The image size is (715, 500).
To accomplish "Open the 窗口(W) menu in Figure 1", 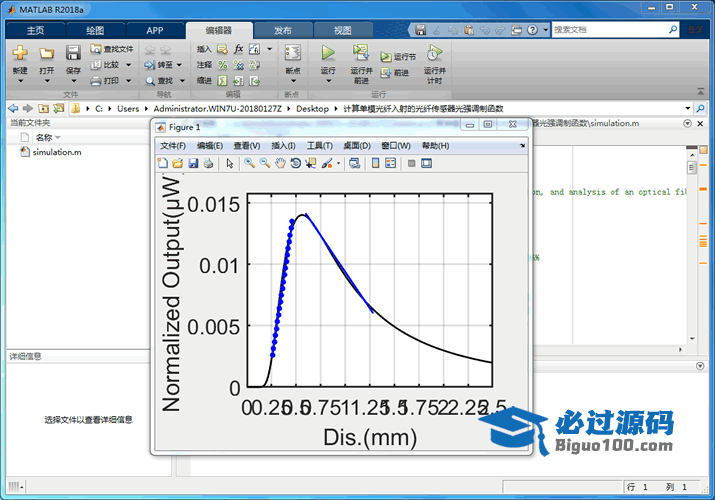I will (x=396, y=146).
